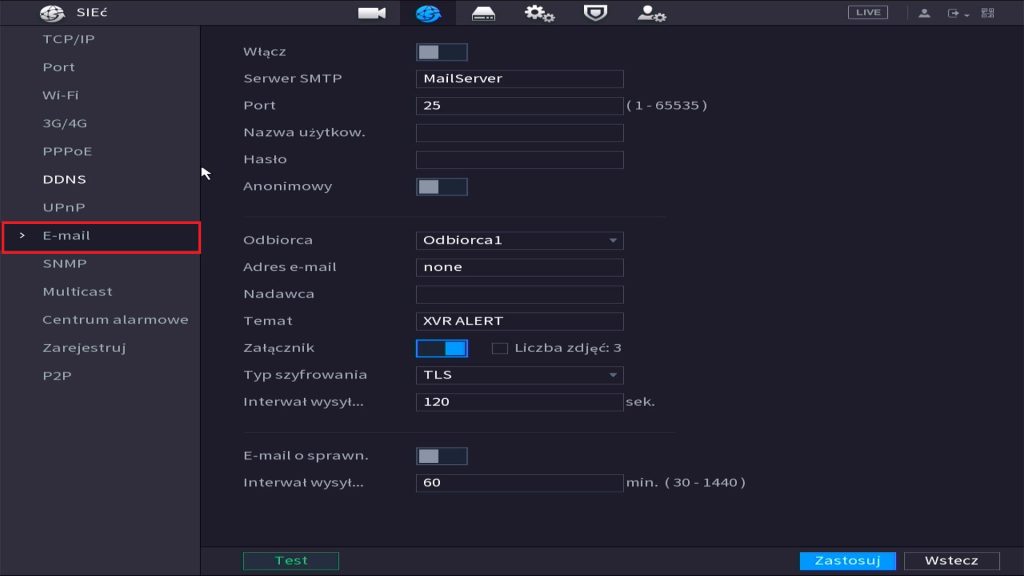Check the Liczba zdjęć checkbox

click(500, 348)
